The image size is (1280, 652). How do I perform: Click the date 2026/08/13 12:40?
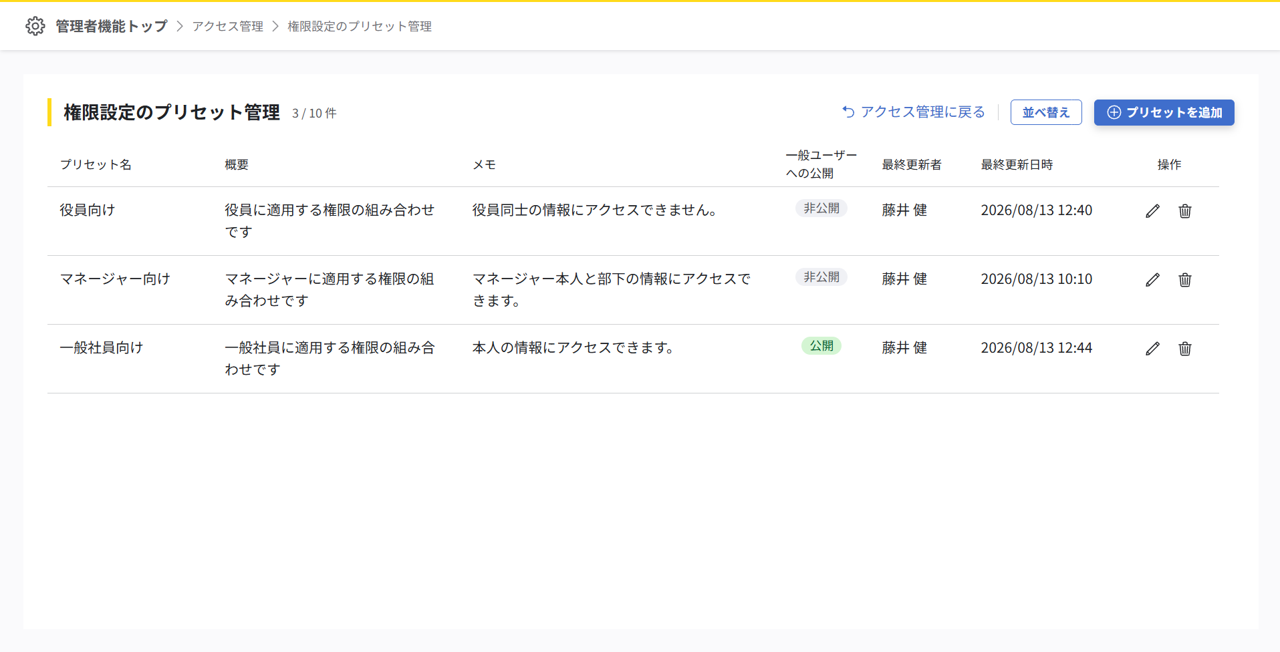[1036, 210]
